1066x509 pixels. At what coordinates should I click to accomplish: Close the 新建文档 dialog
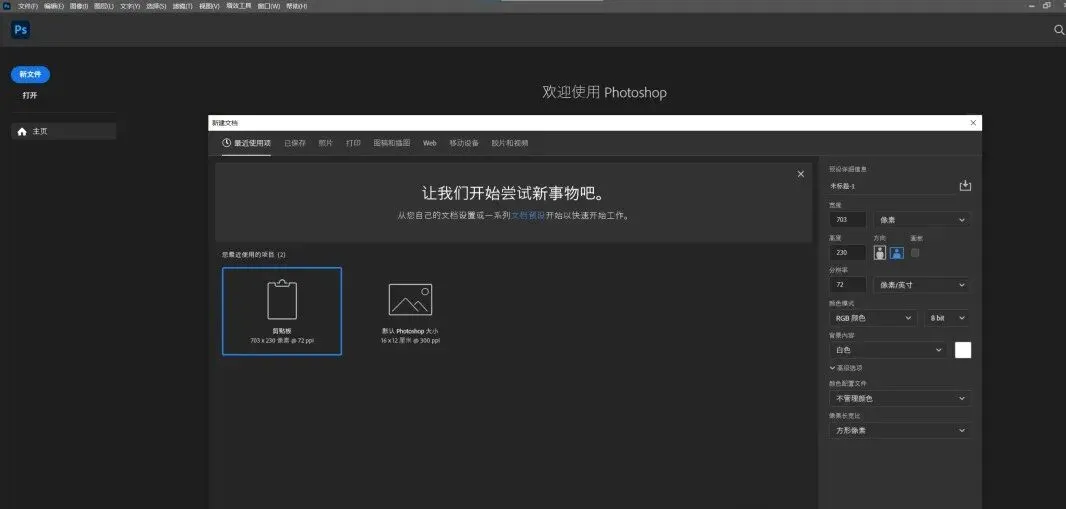[x=973, y=123]
